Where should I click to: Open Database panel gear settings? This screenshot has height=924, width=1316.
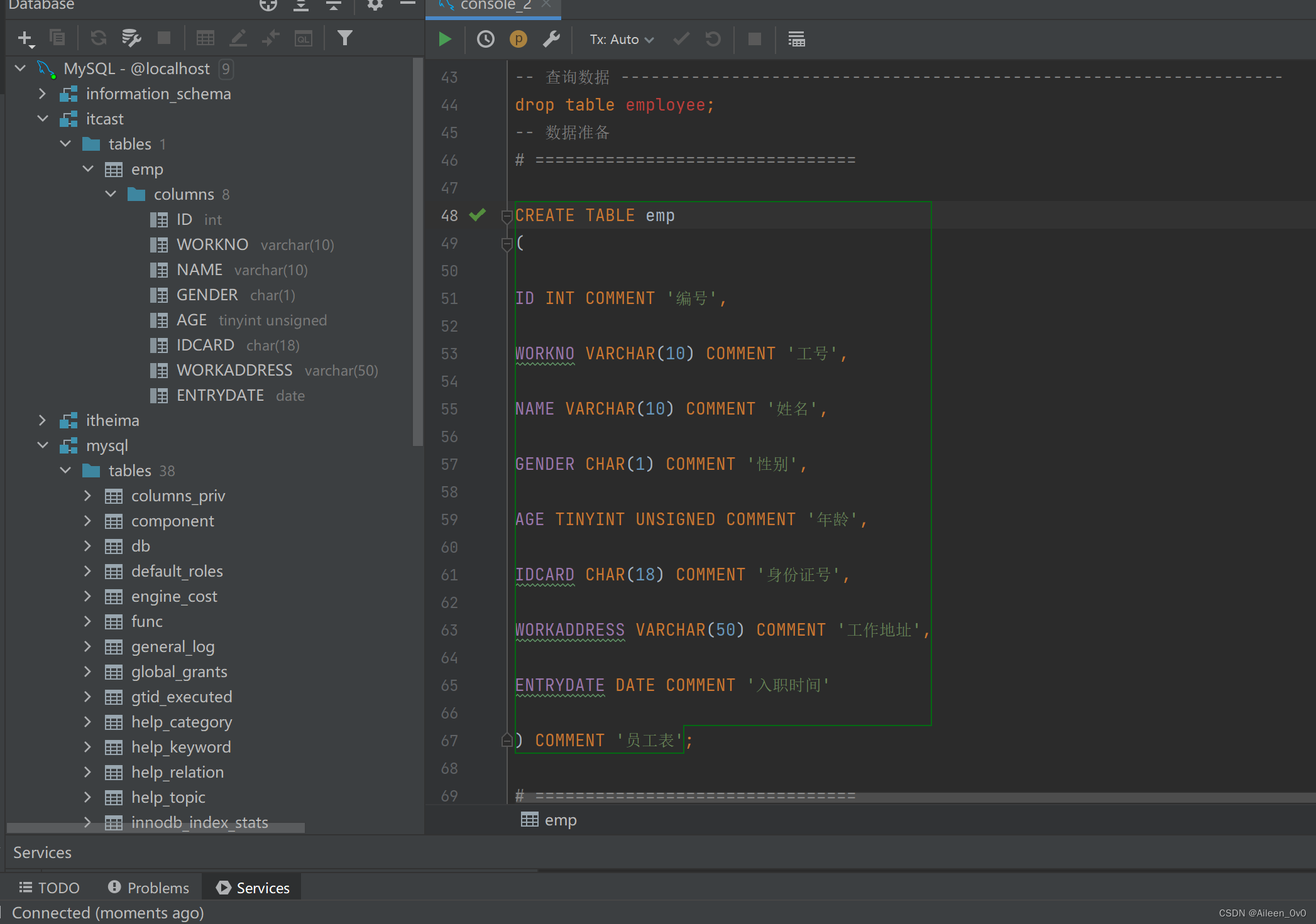pyautogui.click(x=375, y=5)
